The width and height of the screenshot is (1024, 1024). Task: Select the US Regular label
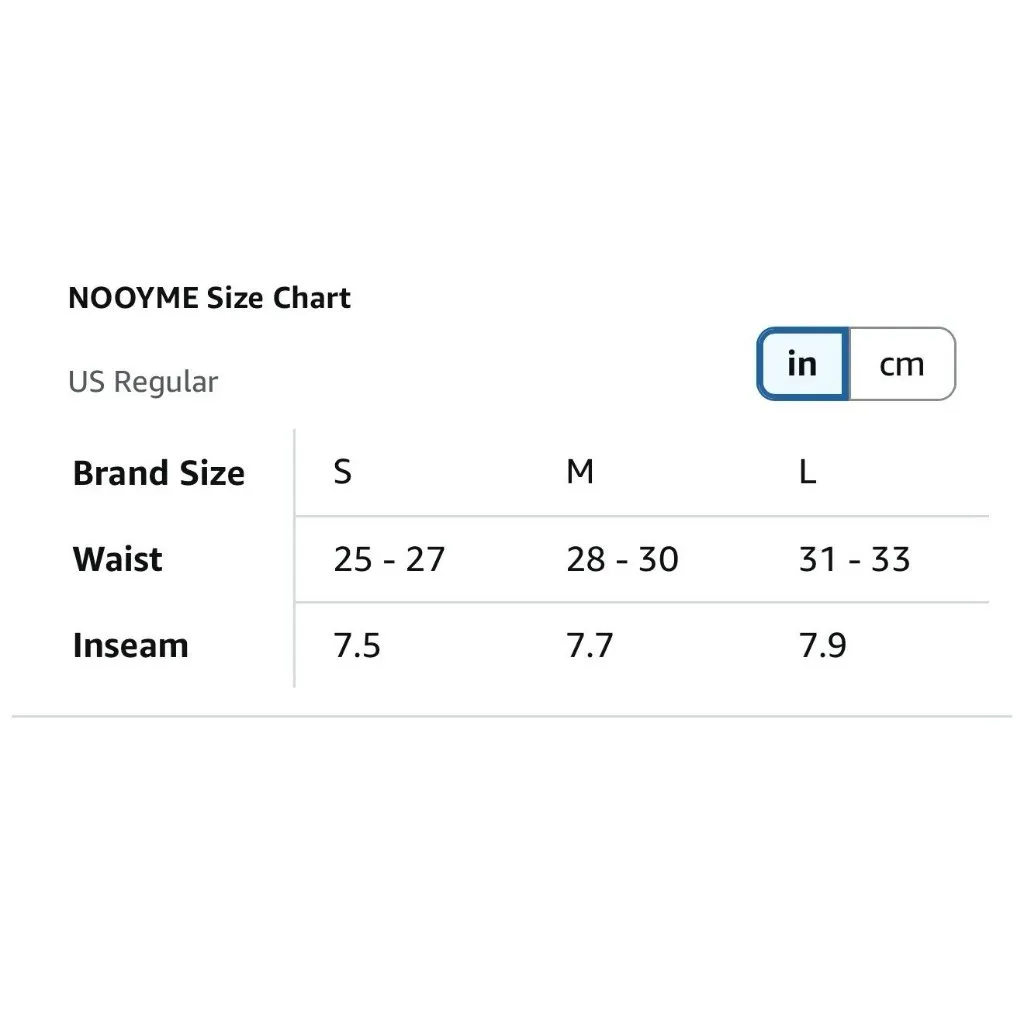click(143, 381)
